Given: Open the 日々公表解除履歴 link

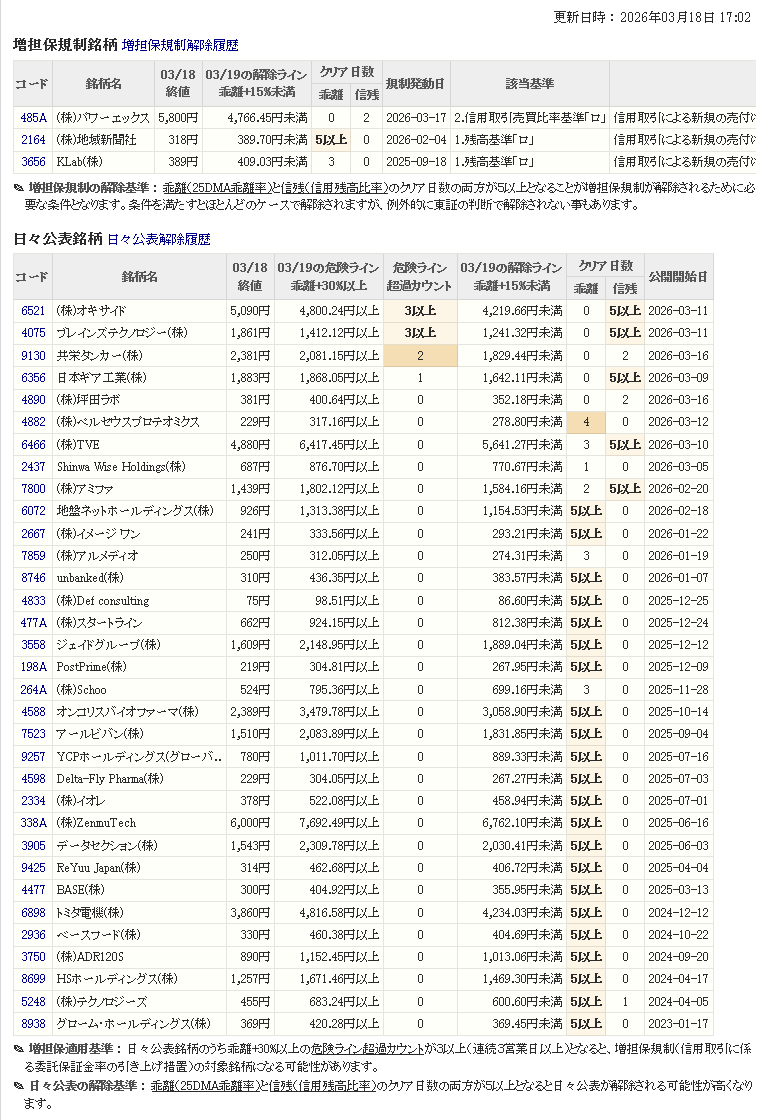Looking at the screenshot, I should pos(158,239).
